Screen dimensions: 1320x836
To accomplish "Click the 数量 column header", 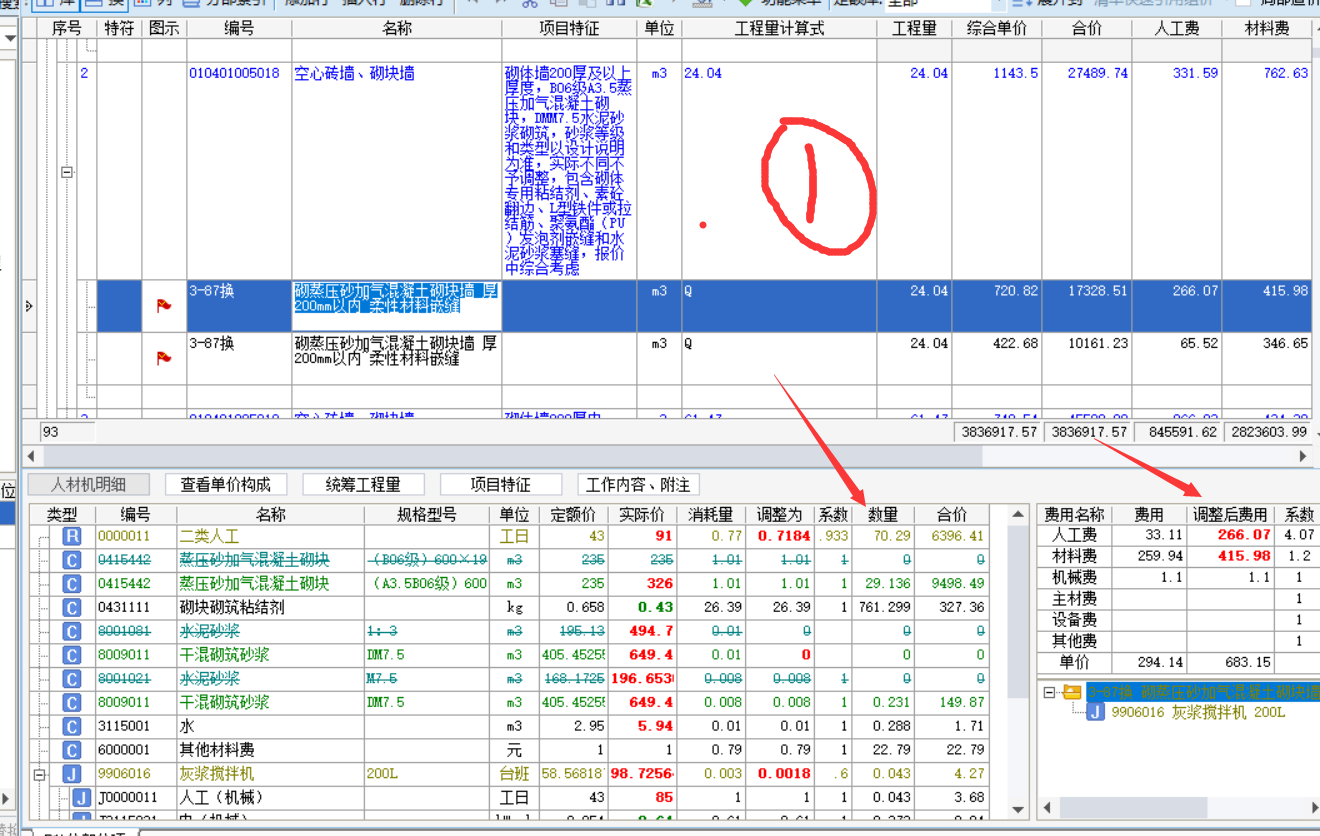I will (882, 515).
